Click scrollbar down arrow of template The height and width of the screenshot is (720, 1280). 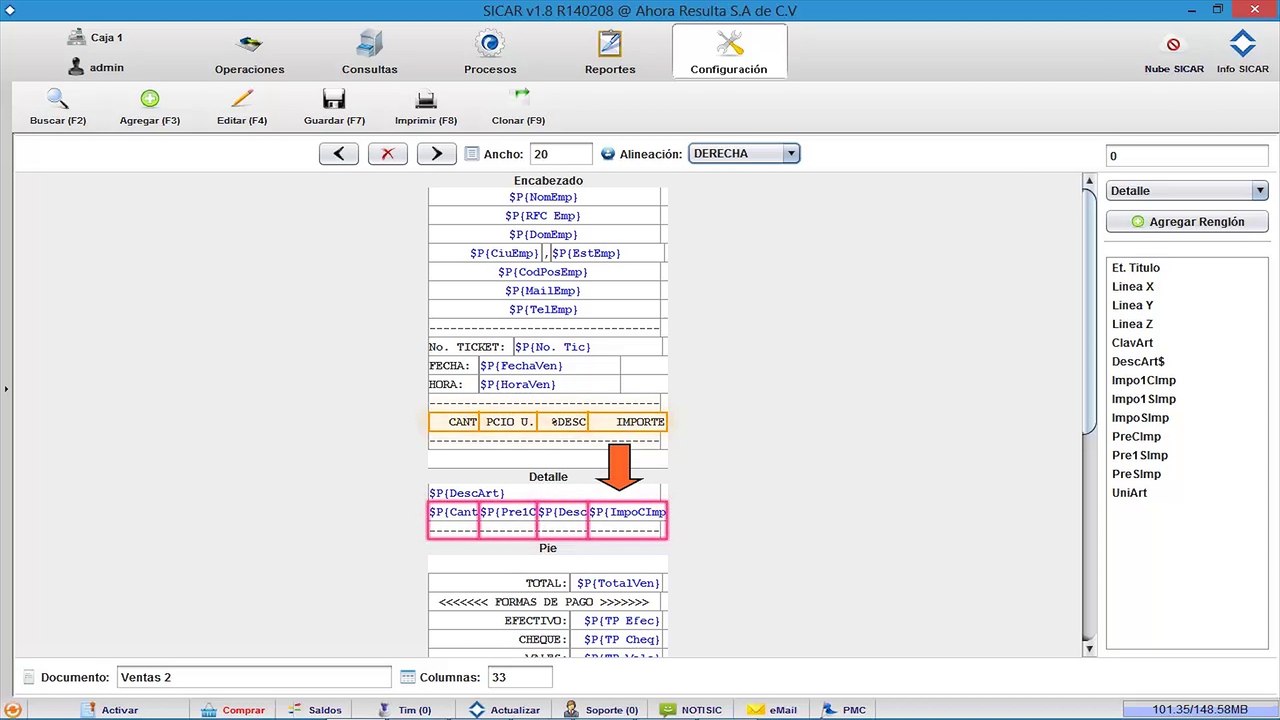click(1090, 649)
